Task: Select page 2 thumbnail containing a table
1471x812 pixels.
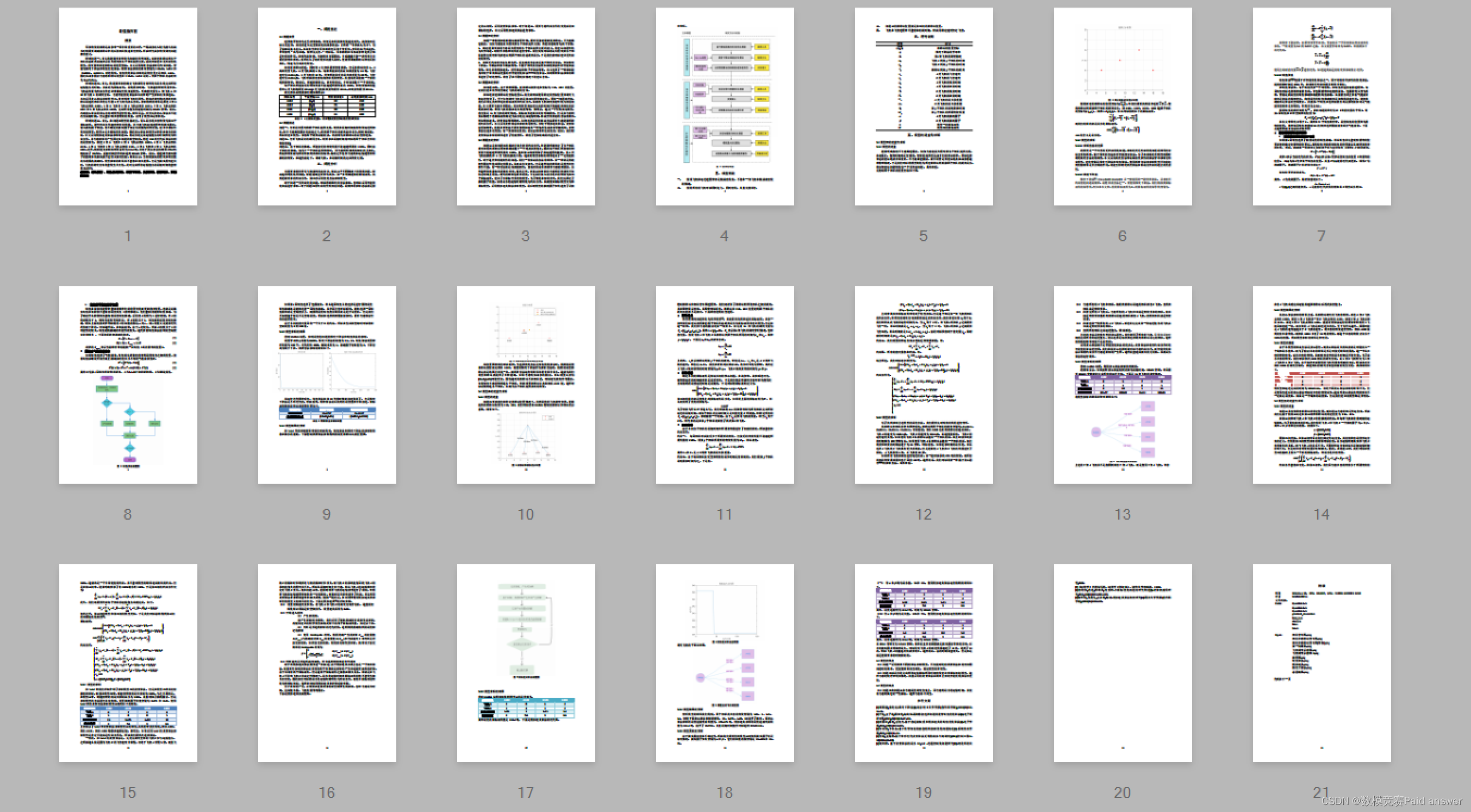Action: point(327,106)
